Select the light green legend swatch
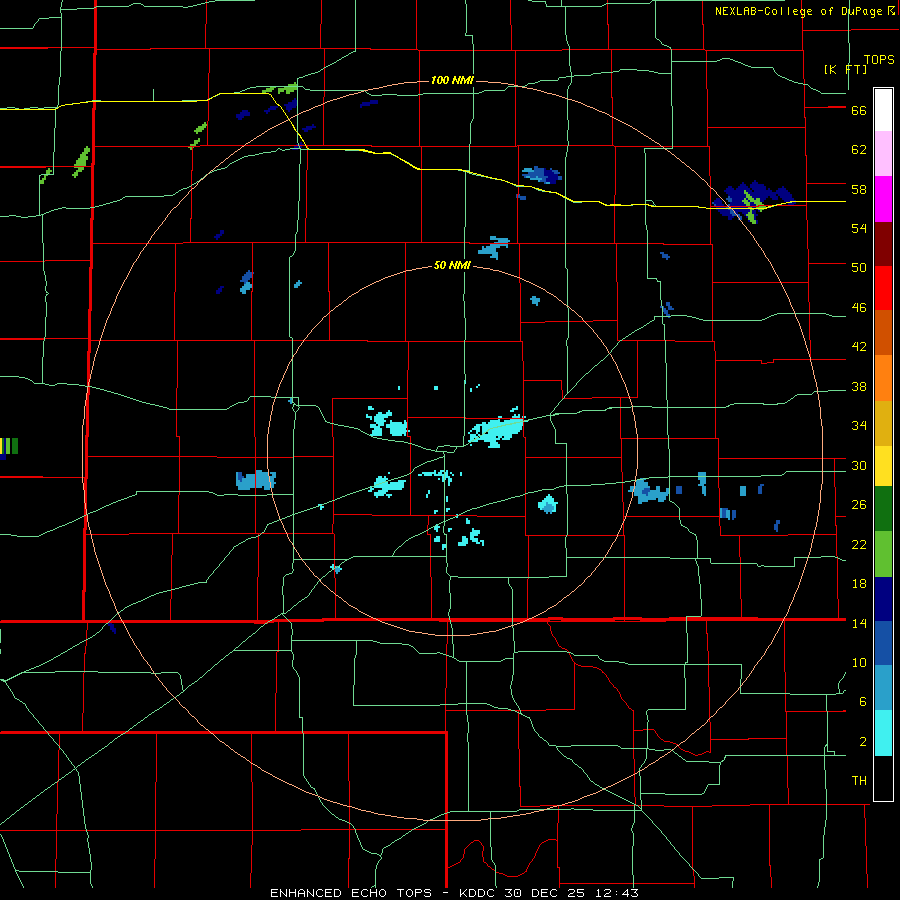900x900 pixels. (883, 554)
